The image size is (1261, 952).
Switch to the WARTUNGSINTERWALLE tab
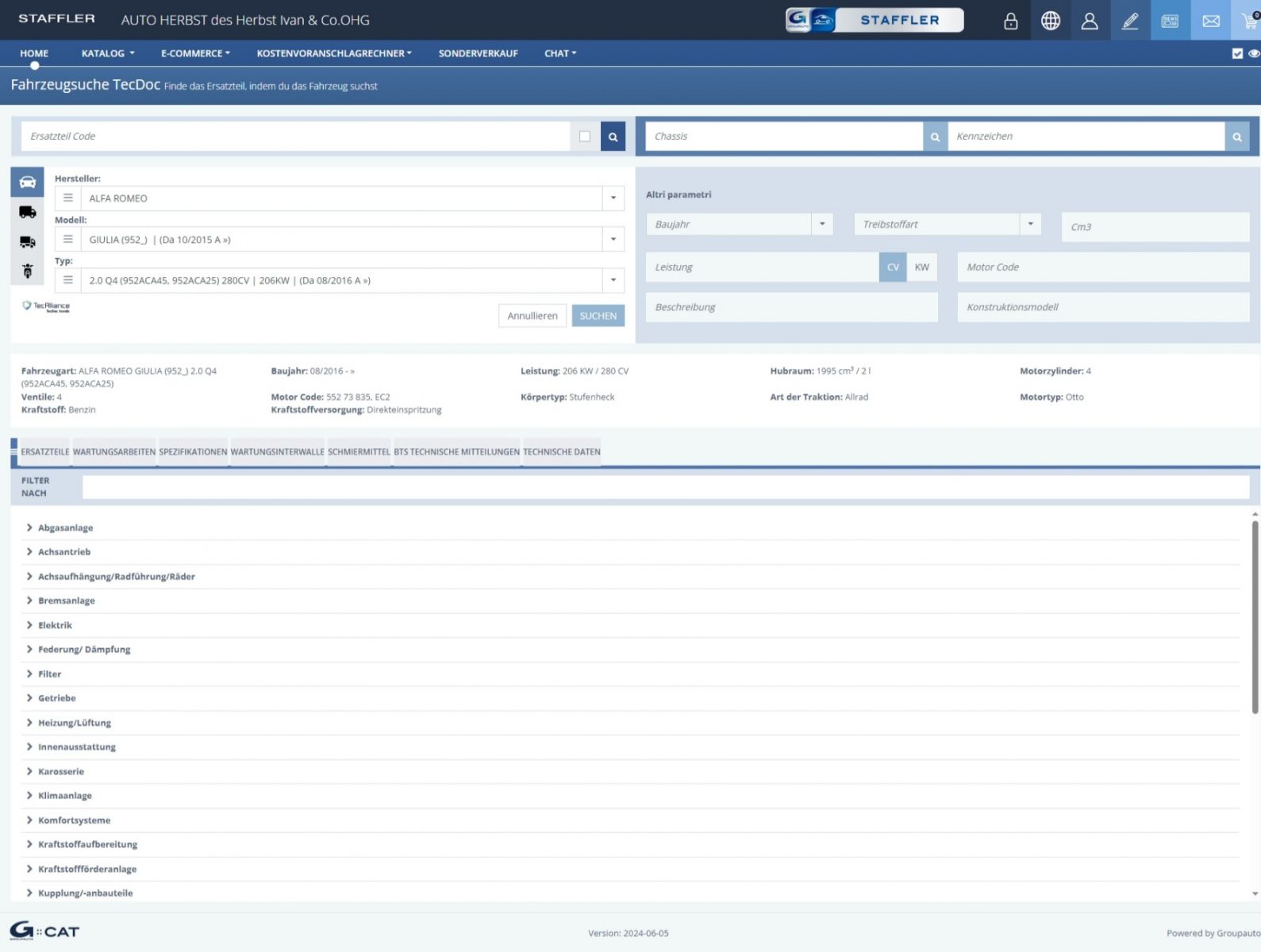pyautogui.click(x=278, y=452)
